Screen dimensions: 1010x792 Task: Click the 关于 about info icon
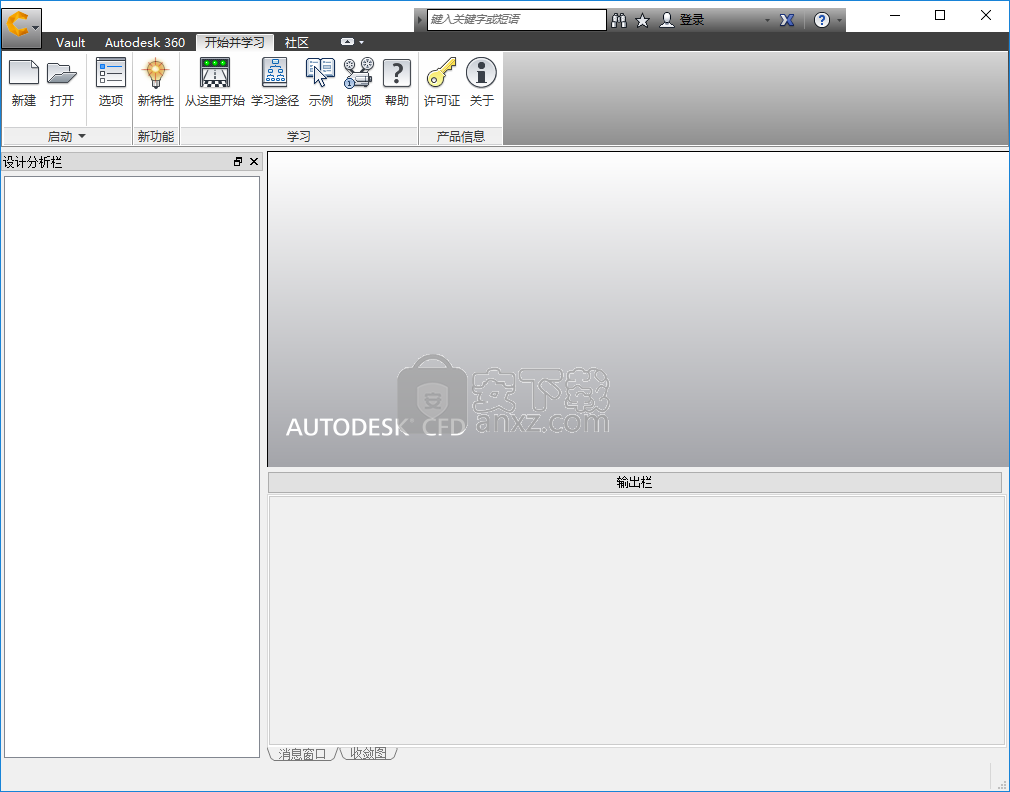point(481,73)
